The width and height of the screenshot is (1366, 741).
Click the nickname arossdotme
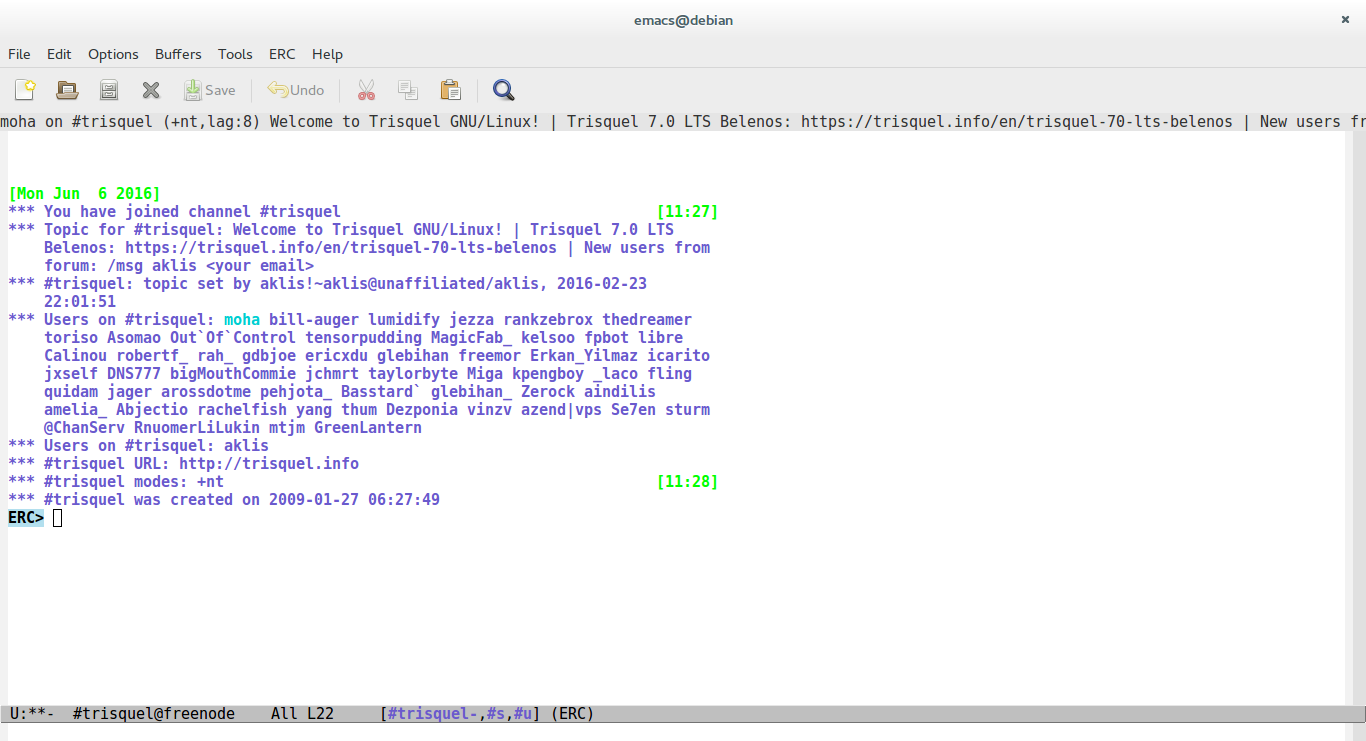[206, 392]
